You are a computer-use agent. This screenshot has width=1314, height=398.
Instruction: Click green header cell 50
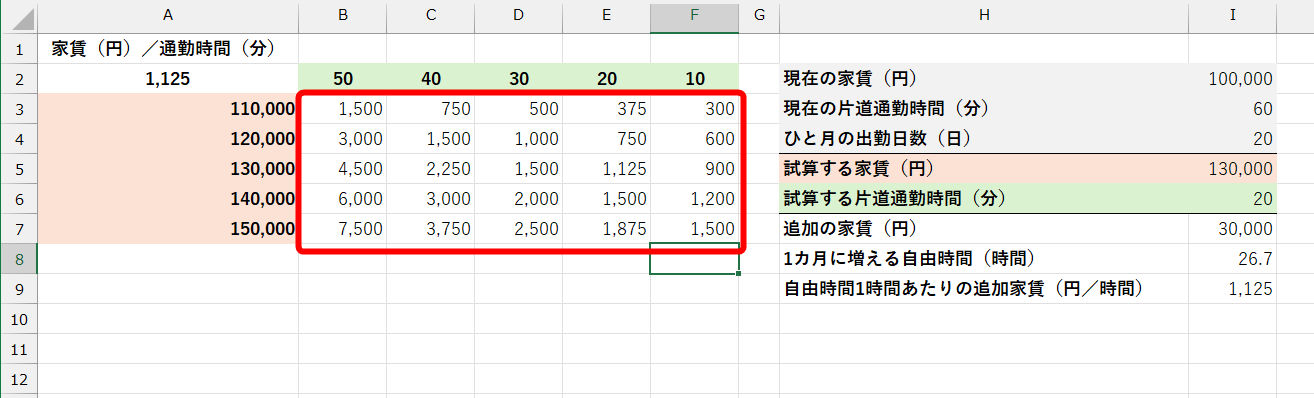pyautogui.click(x=342, y=78)
